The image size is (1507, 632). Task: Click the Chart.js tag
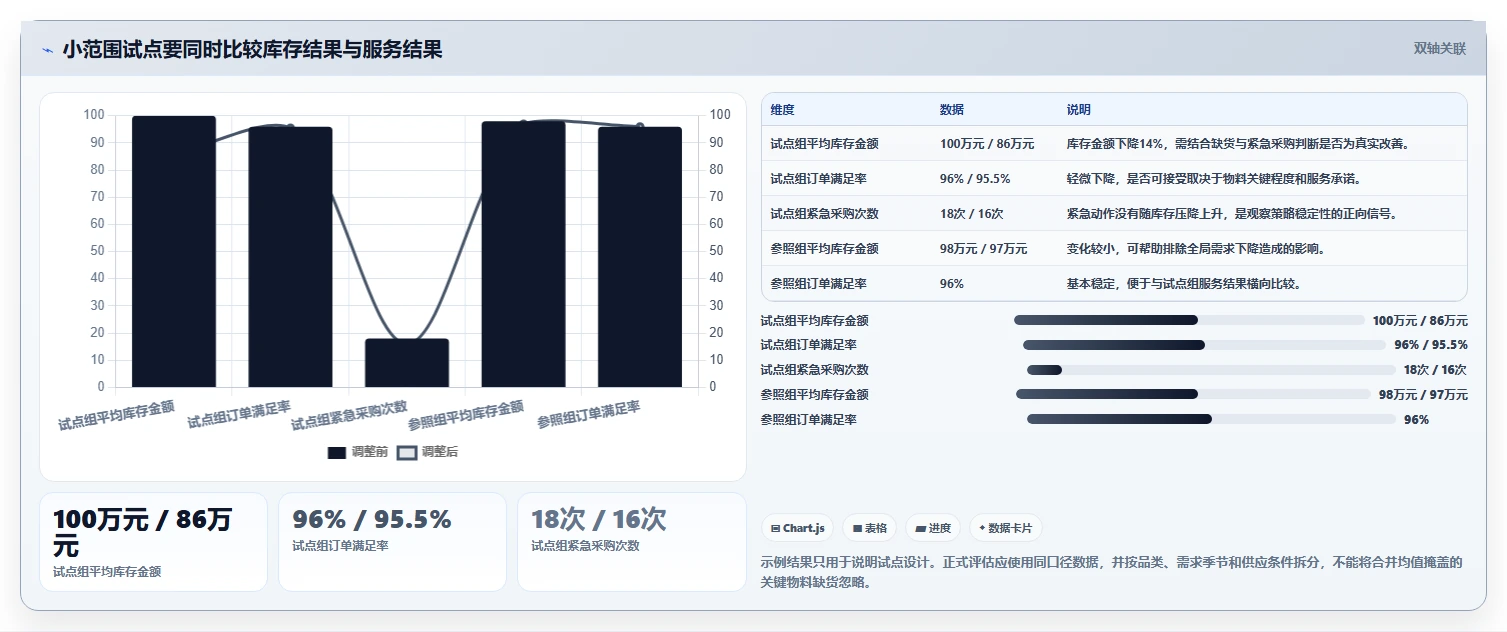click(797, 528)
